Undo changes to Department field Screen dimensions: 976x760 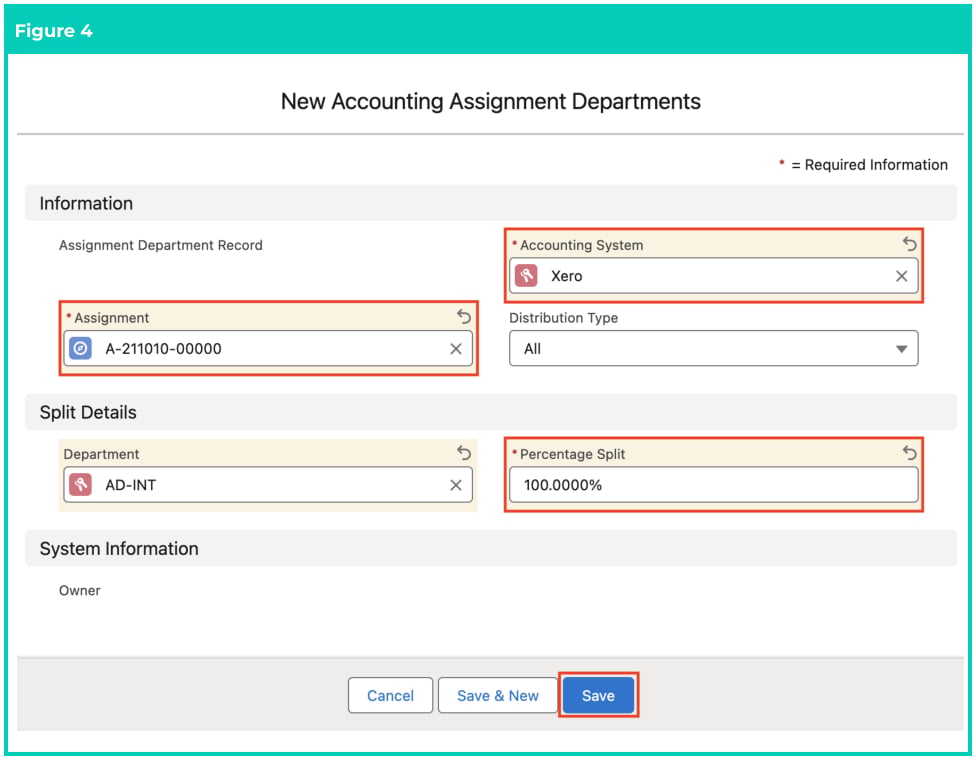(464, 453)
